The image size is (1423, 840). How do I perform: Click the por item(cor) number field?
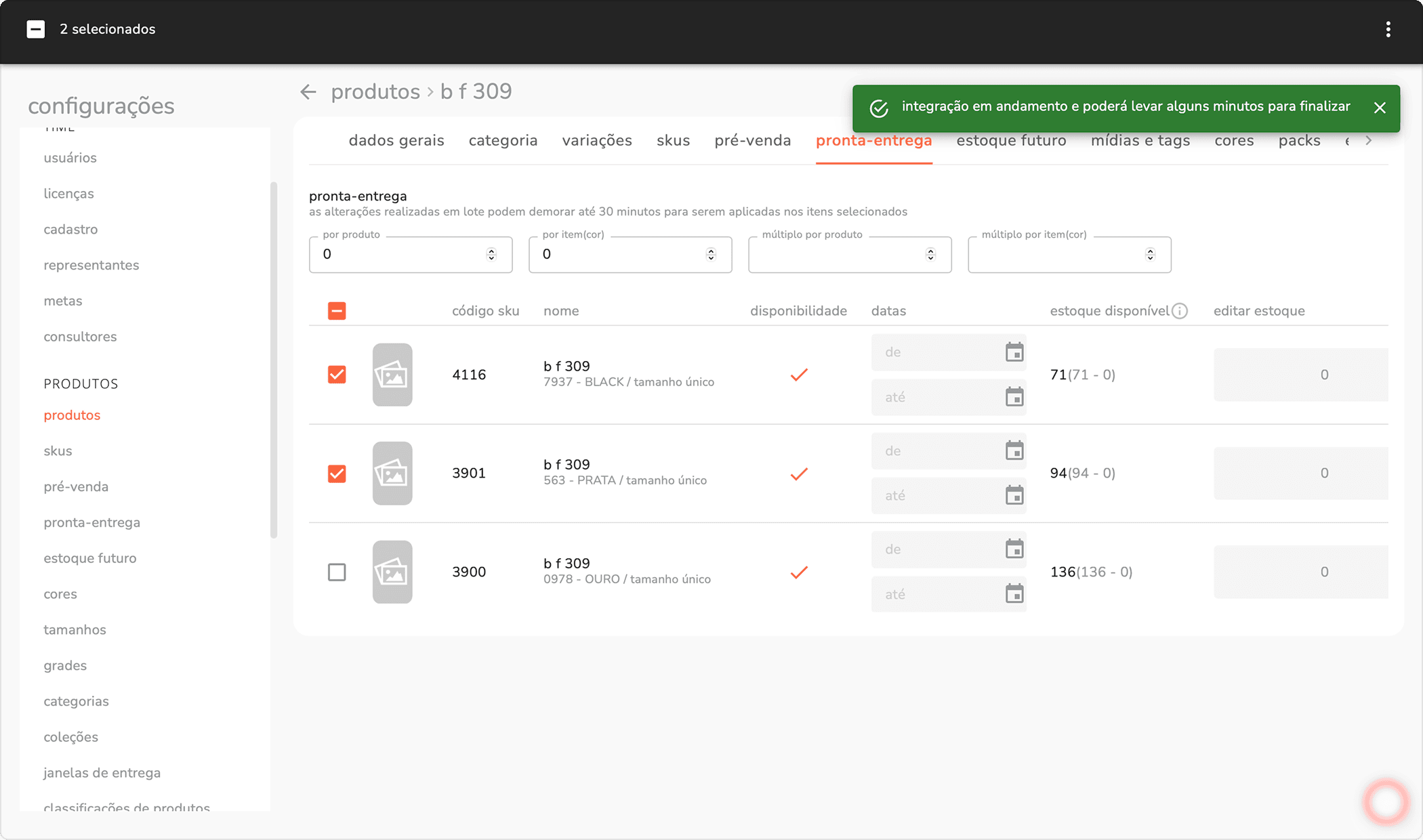(x=630, y=254)
